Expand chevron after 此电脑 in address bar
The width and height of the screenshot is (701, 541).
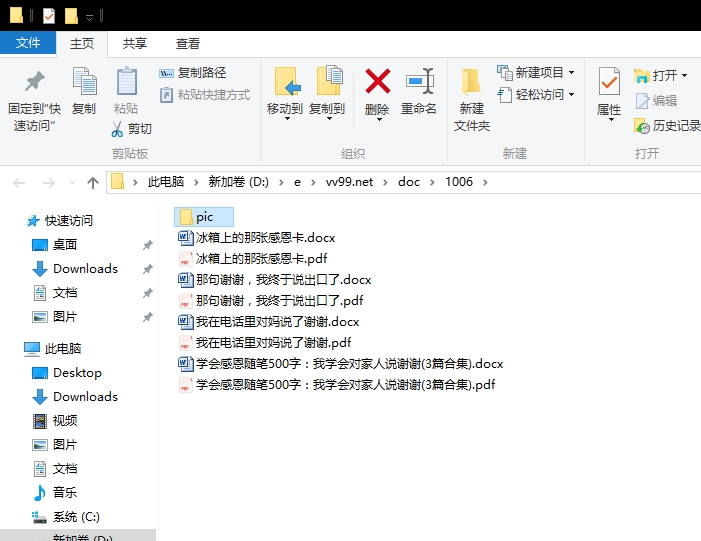tap(195, 182)
